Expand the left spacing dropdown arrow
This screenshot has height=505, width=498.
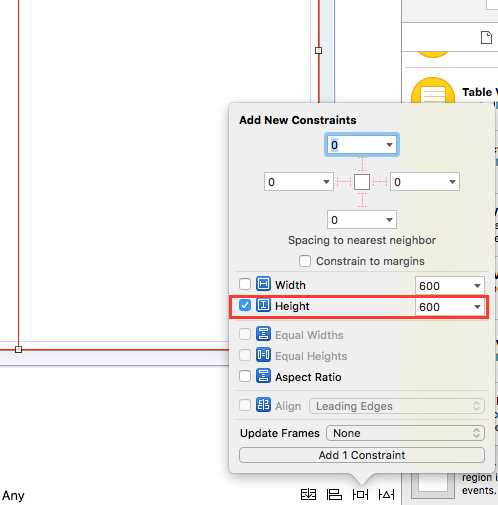click(326, 182)
